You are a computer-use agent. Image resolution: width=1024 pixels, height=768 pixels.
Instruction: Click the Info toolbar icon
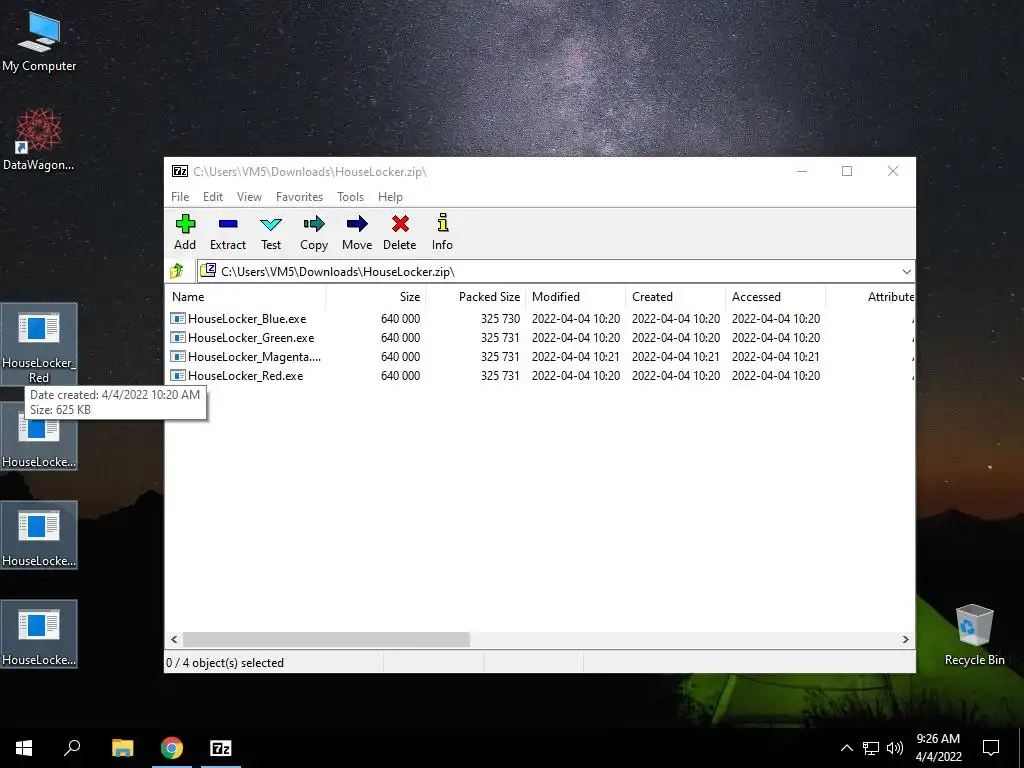point(442,223)
